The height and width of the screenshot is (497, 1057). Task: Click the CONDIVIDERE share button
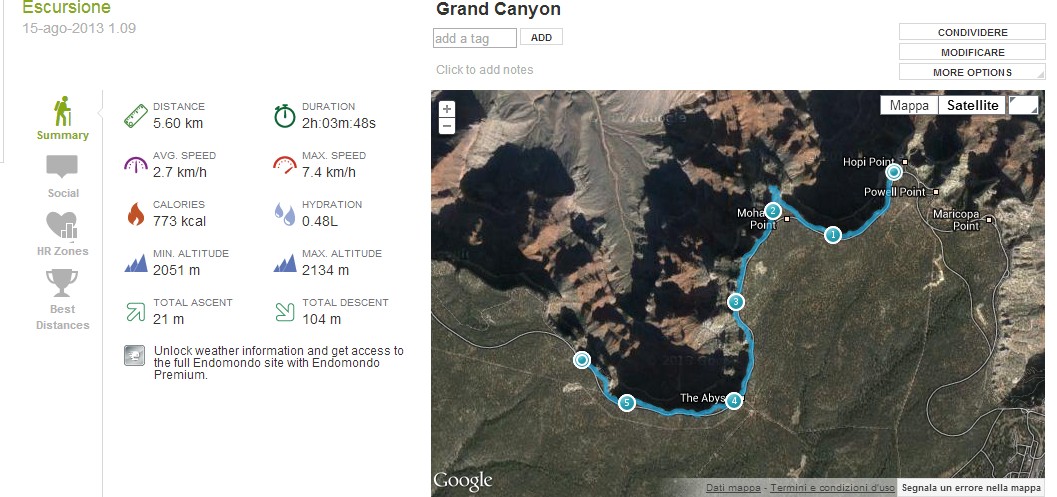click(x=972, y=32)
